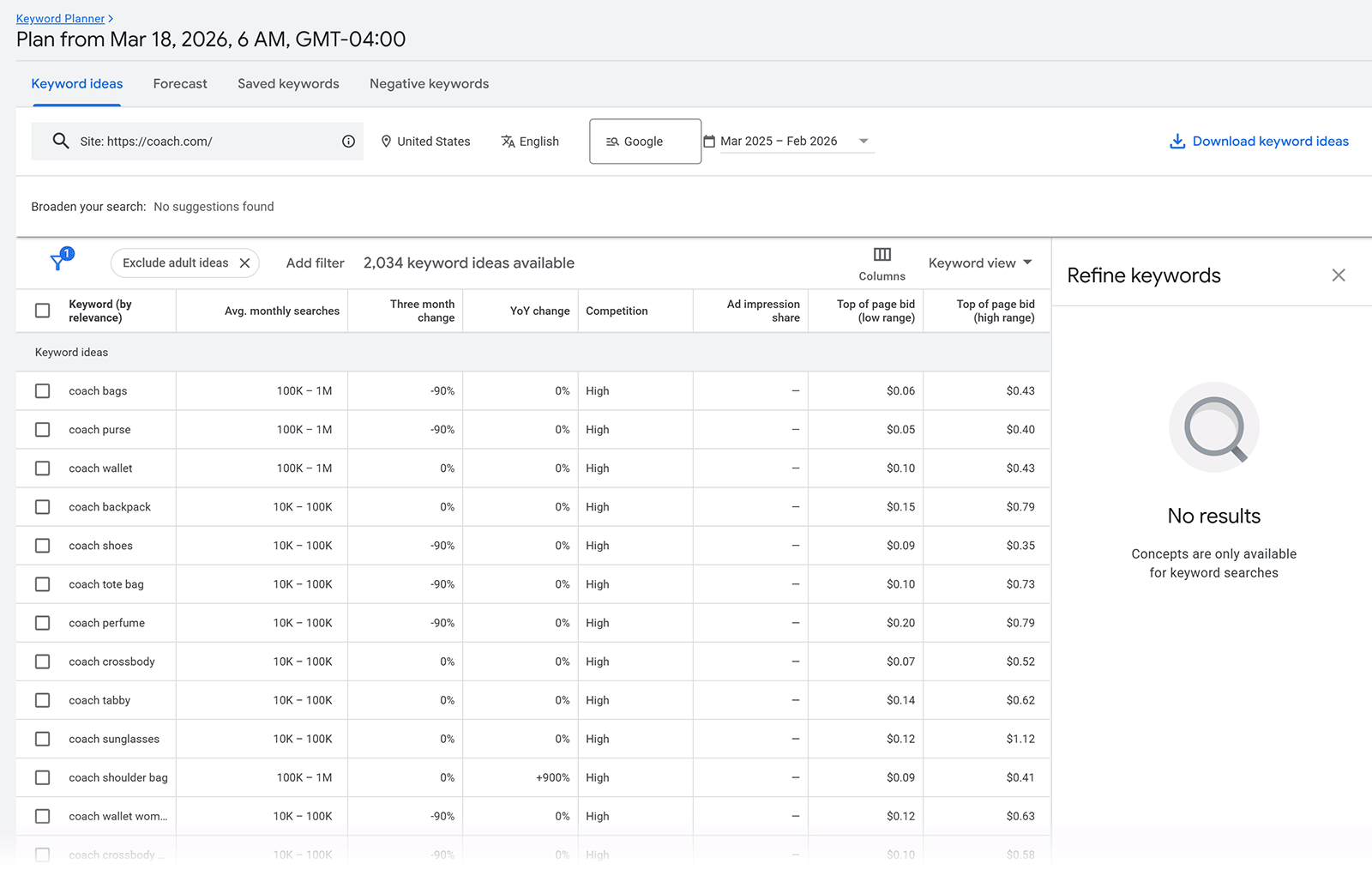The image size is (1372, 870).
Task: Select the coach shoes keyword checkbox
Action: [x=42, y=545]
